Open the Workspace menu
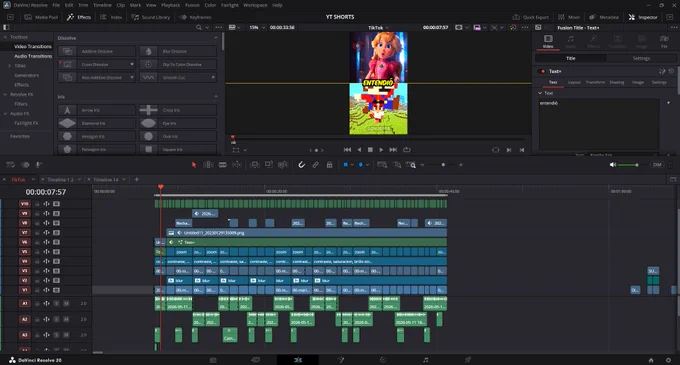This screenshot has width=680, height=365. (x=255, y=5)
